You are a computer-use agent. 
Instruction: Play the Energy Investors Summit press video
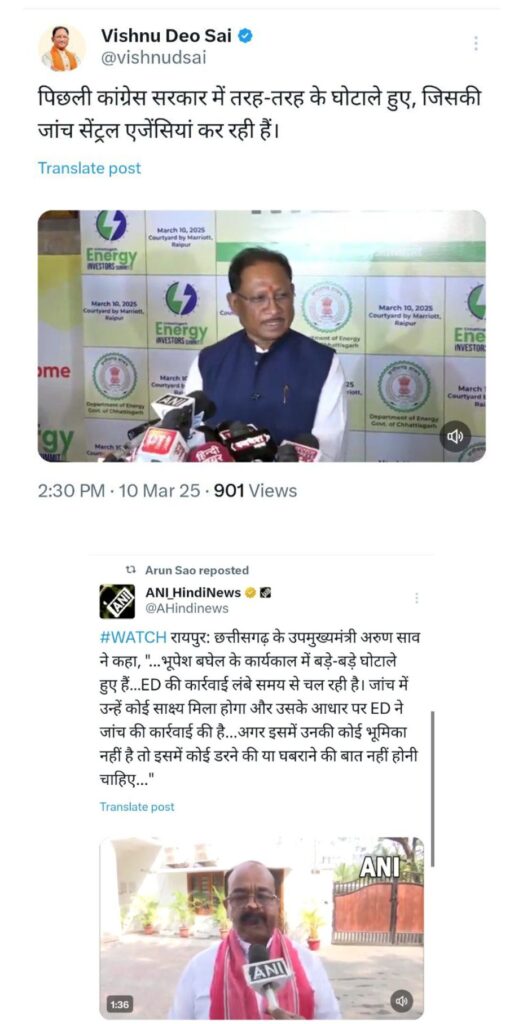[x=261, y=336]
